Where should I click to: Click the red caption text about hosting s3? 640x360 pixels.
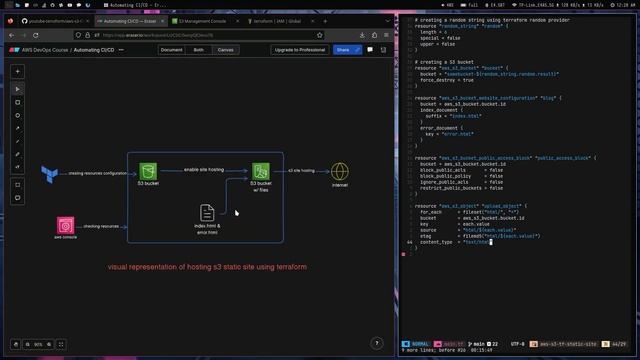pos(207,267)
